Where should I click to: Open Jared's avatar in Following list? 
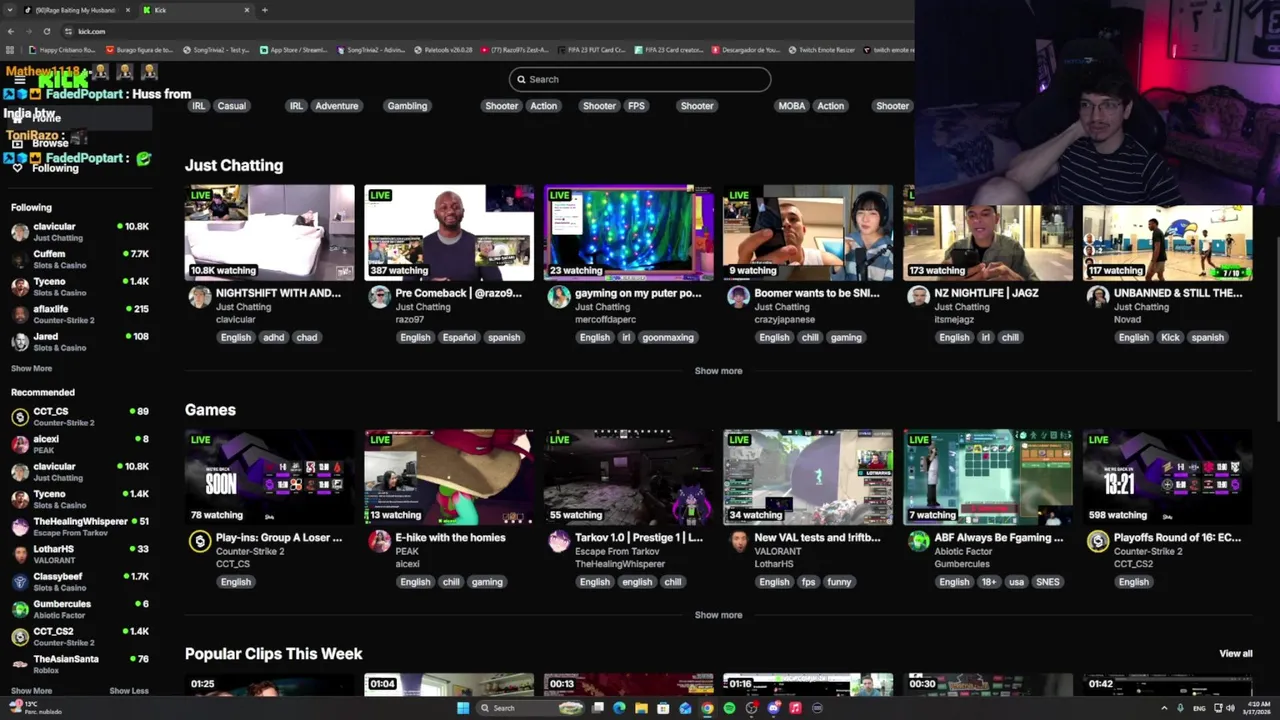tap(20, 342)
